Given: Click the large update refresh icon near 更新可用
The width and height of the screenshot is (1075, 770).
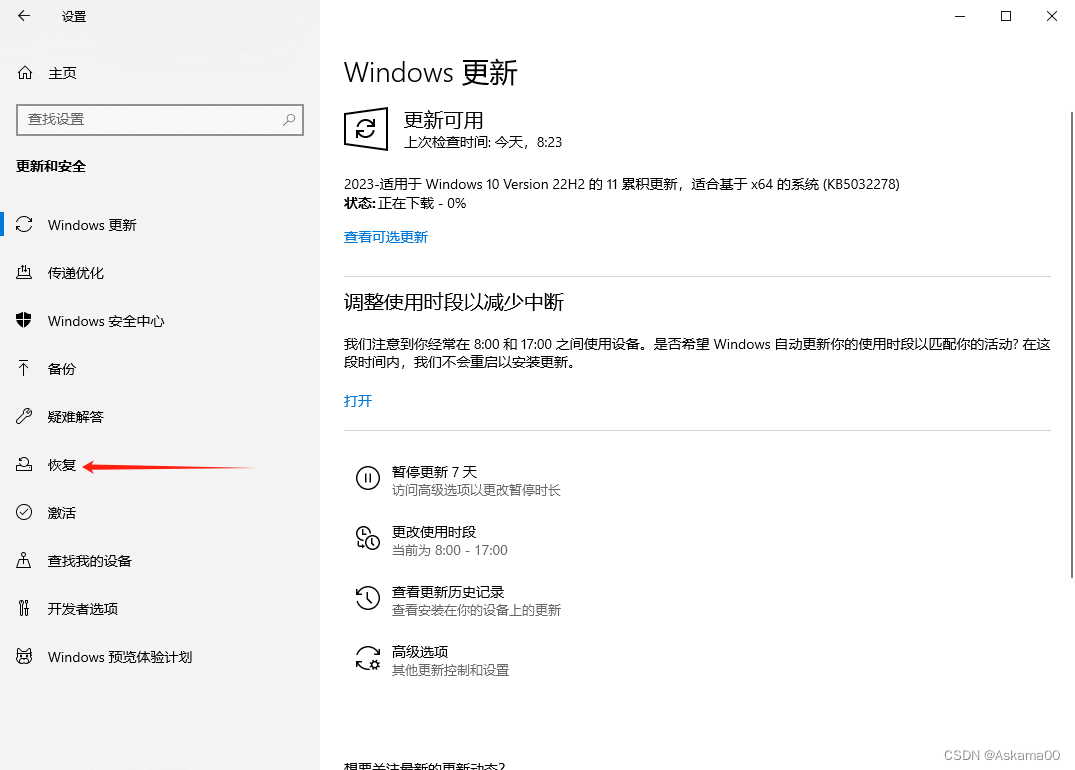Looking at the screenshot, I should (x=366, y=128).
